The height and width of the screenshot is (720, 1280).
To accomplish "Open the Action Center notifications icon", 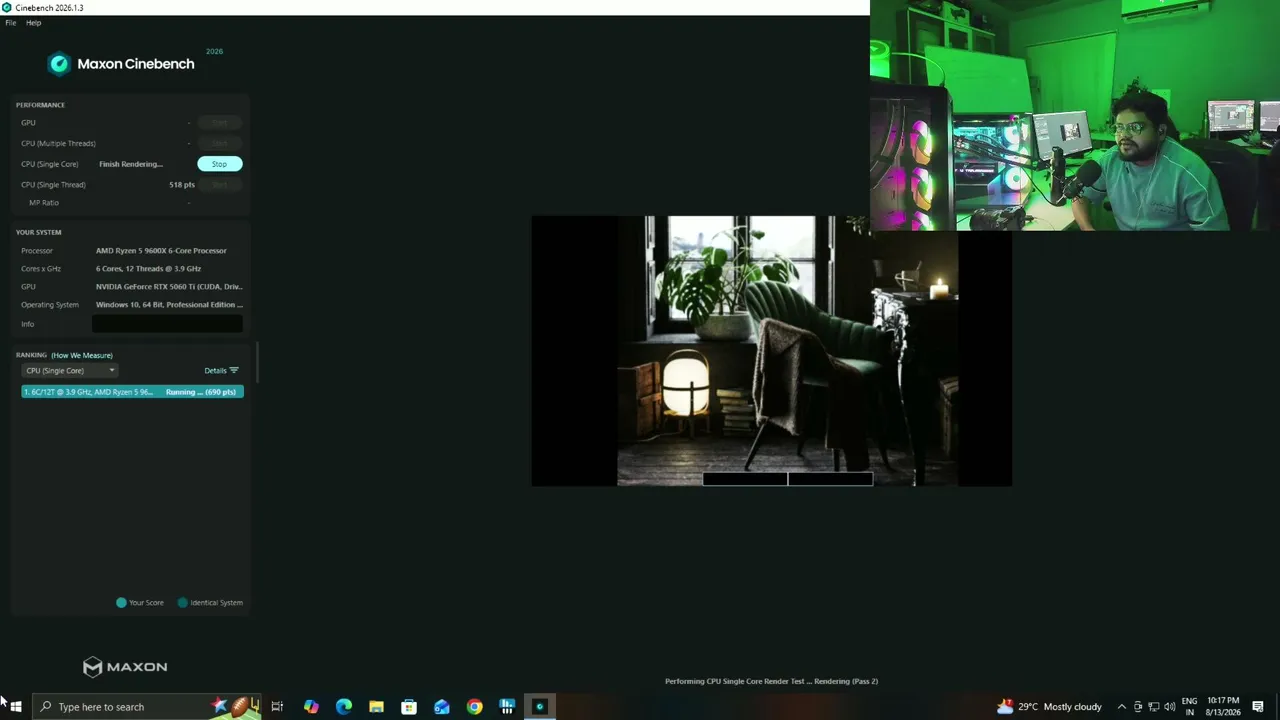I will tap(1258, 707).
